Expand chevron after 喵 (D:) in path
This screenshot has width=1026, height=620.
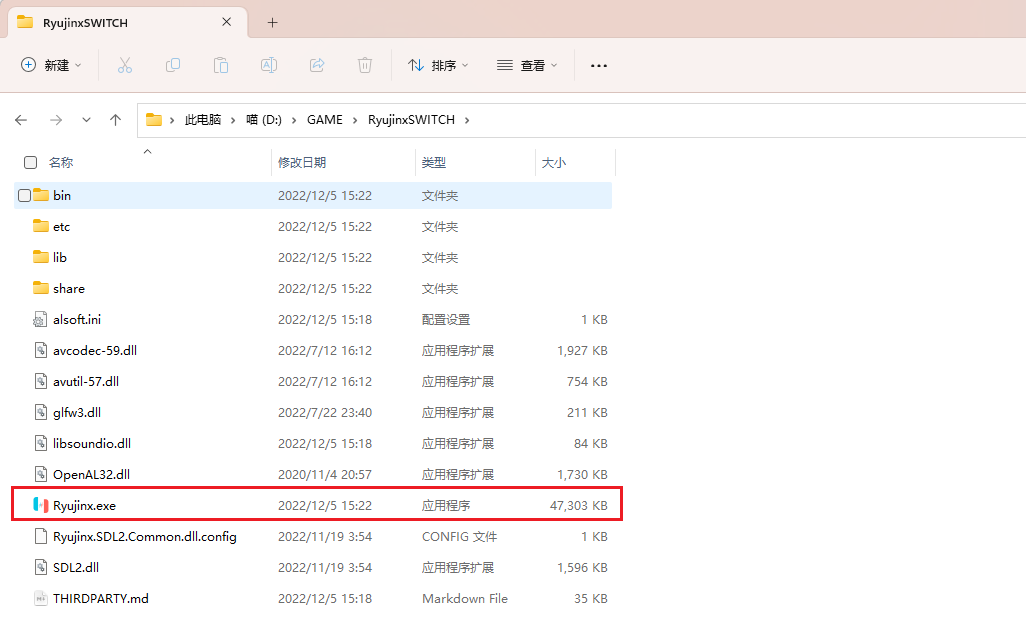pos(294,120)
